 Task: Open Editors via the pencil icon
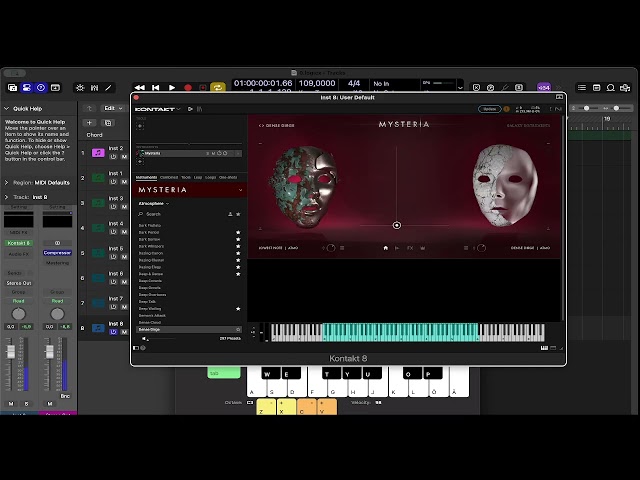click(109, 88)
